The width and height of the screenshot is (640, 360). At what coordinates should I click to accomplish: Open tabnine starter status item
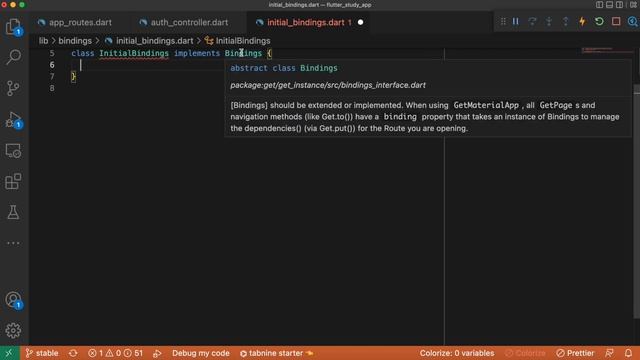pyautogui.click(x=276, y=353)
